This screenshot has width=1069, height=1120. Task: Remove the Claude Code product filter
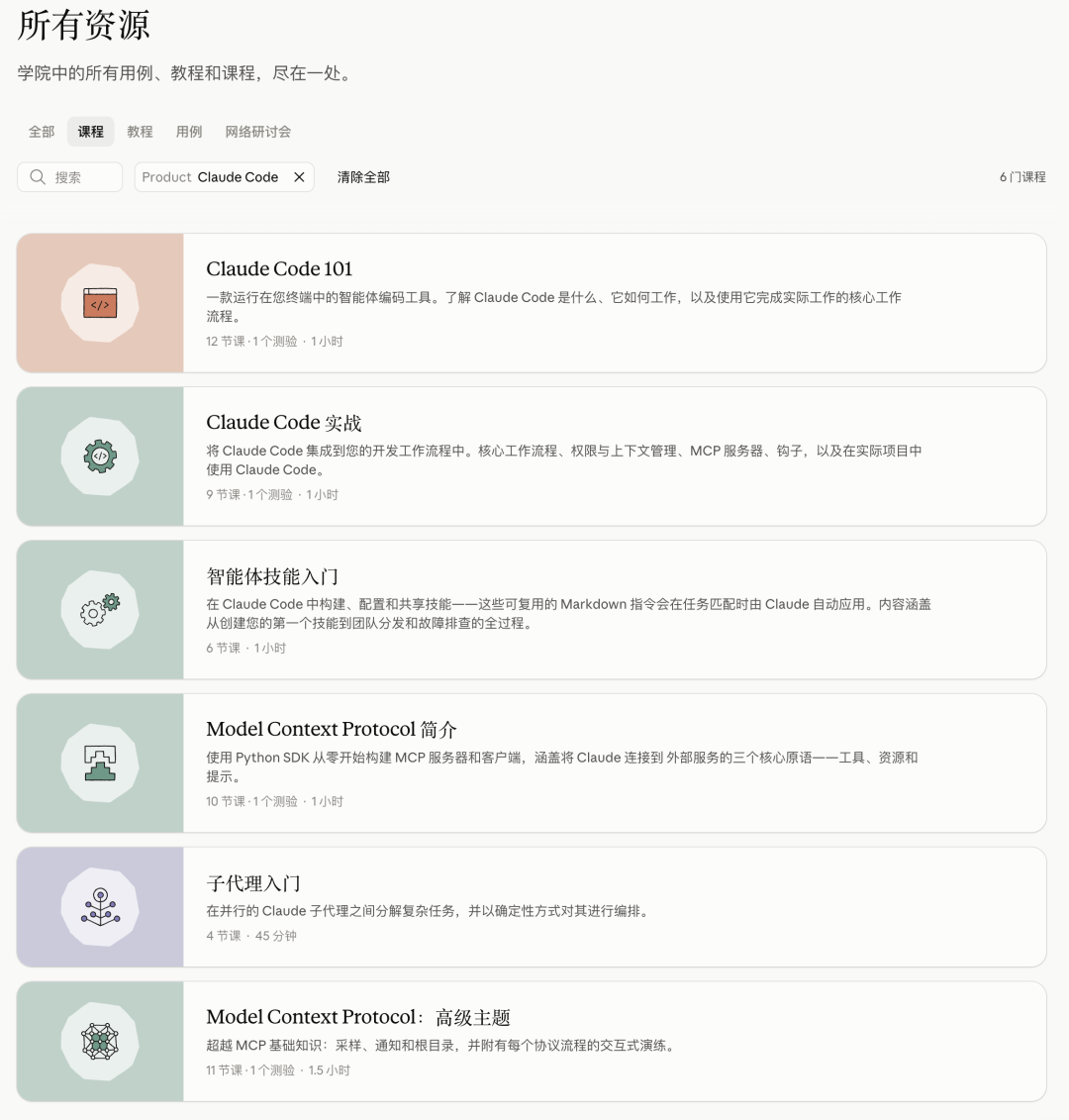tap(299, 177)
